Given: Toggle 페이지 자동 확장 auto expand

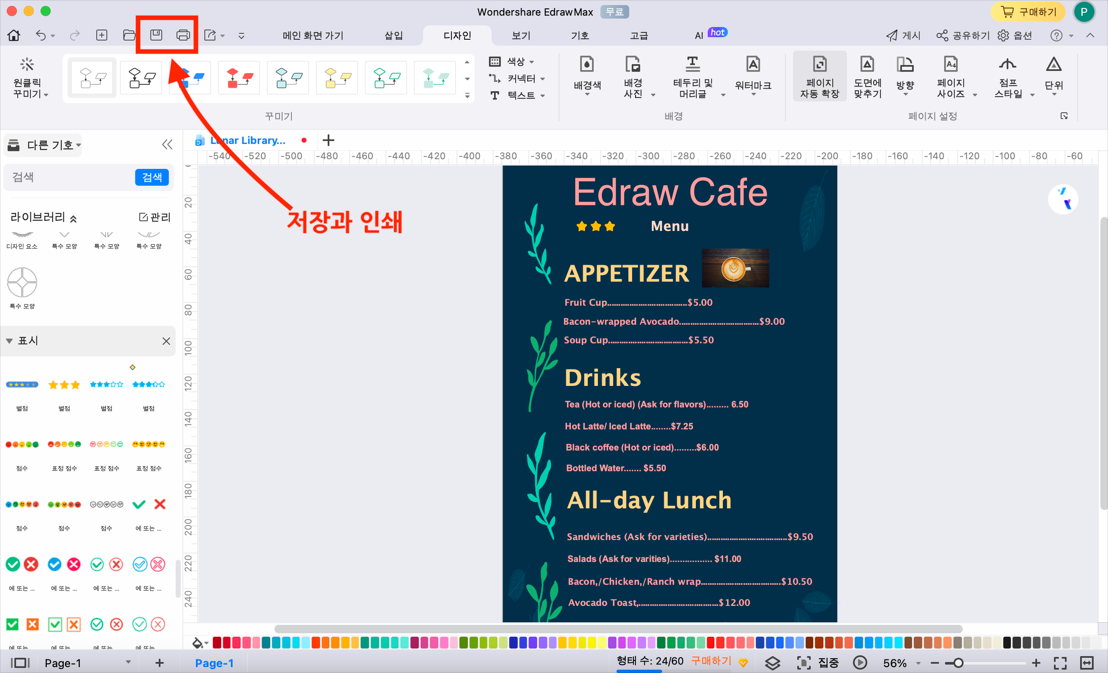Looking at the screenshot, I should 820,77.
